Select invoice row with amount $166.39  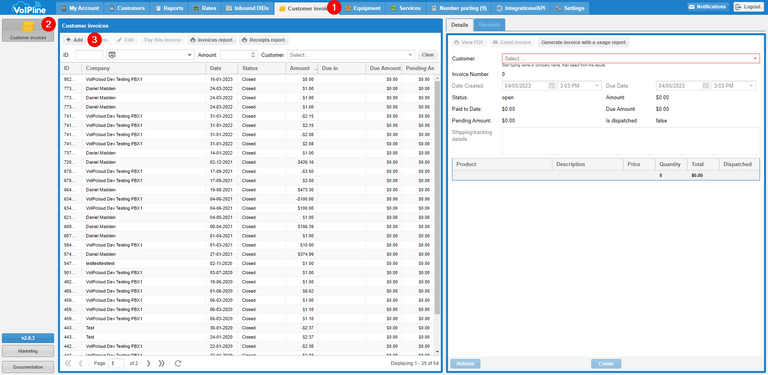(248, 226)
